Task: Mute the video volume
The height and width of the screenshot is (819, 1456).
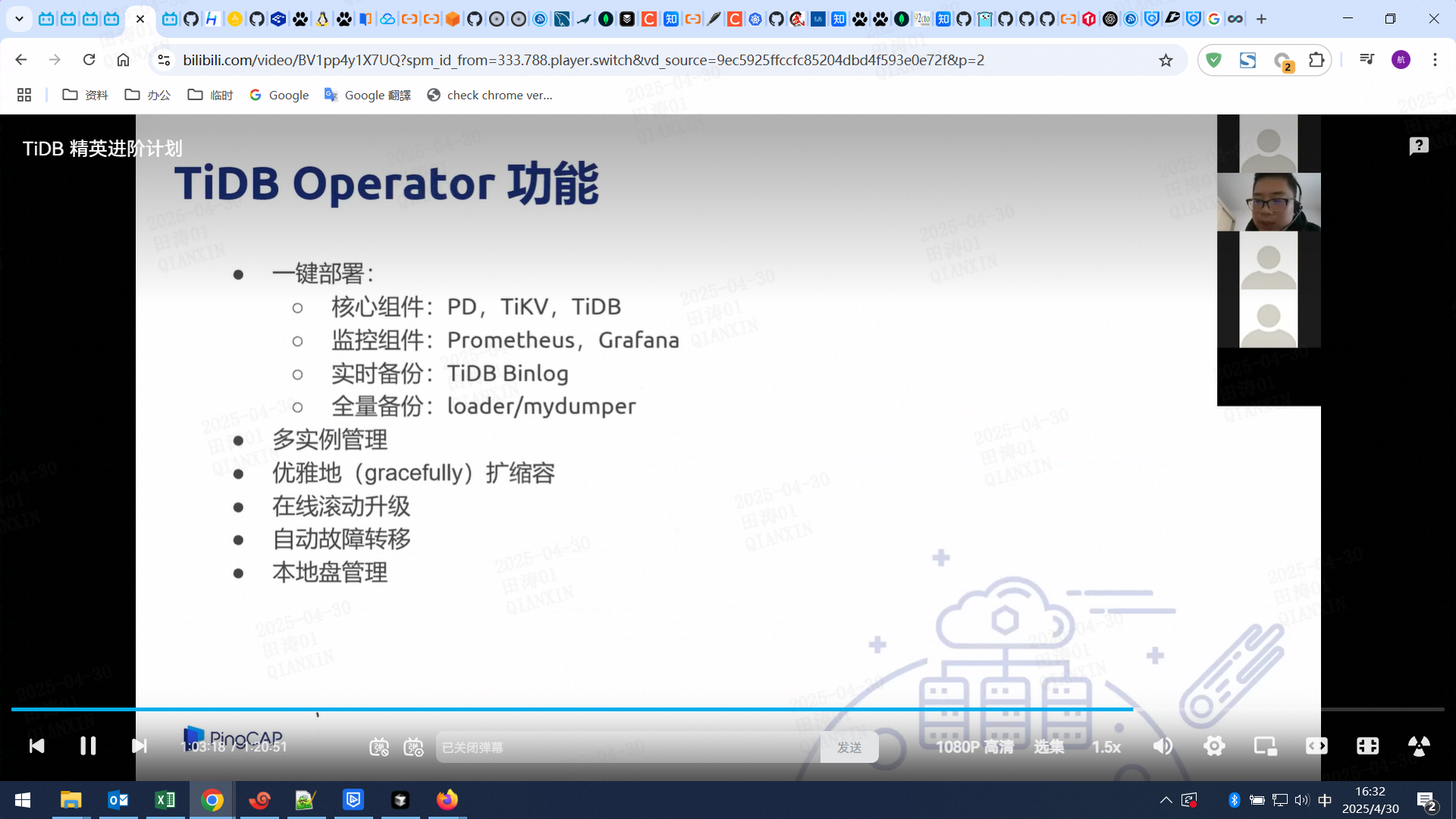Action: [1162, 746]
